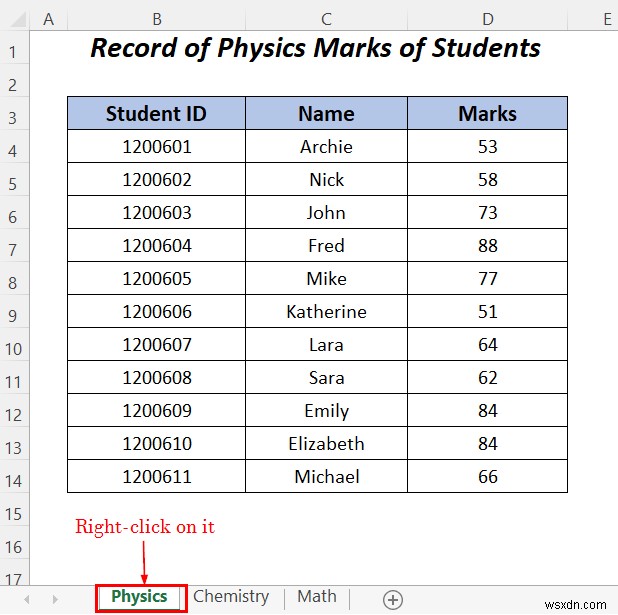The width and height of the screenshot is (618, 615).
Task: Select cell with ID 1200608
Action: pos(156,377)
